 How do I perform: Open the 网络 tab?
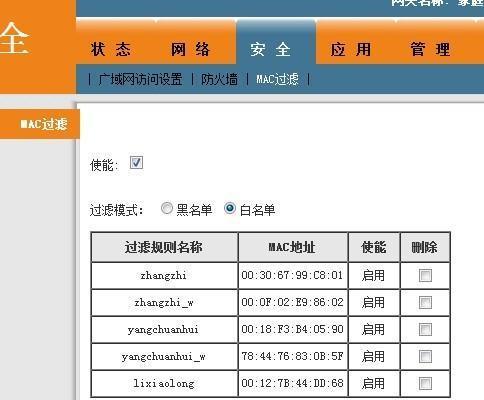point(190,49)
